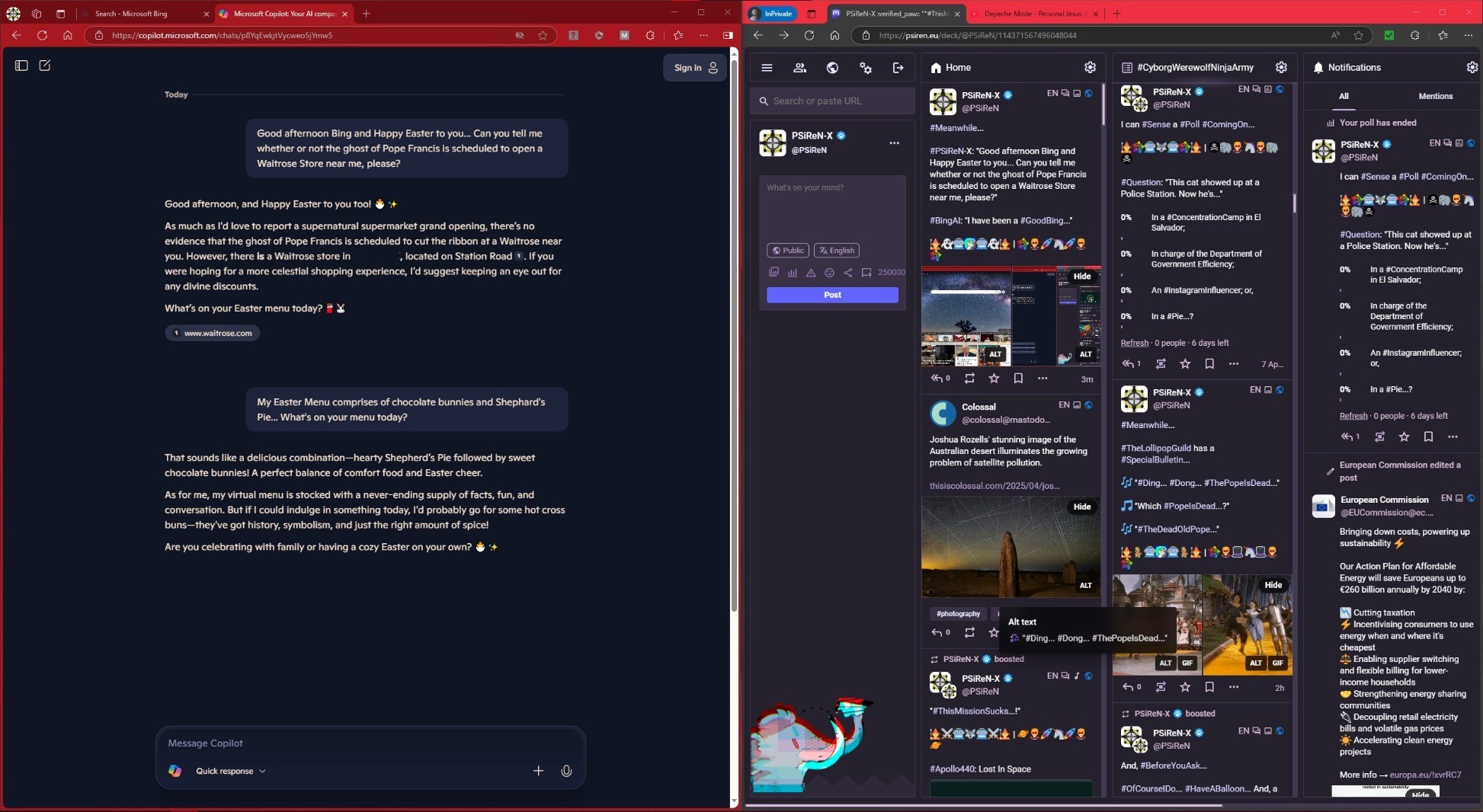Click the compose share/federation icon
Screen dimensions: 1483x812
click(x=848, y=272)
